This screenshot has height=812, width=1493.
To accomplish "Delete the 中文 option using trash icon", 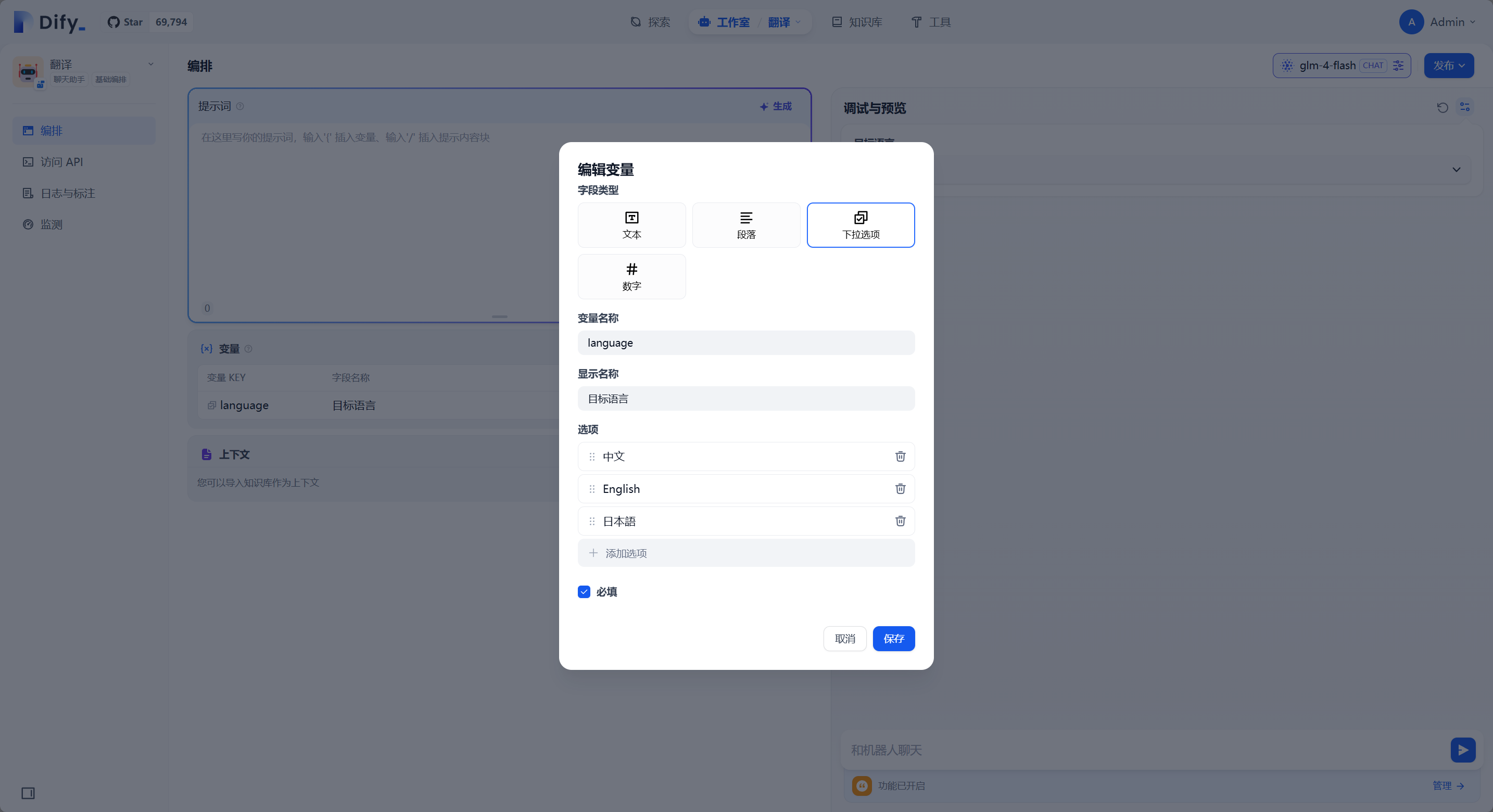I will click(900, 456).
